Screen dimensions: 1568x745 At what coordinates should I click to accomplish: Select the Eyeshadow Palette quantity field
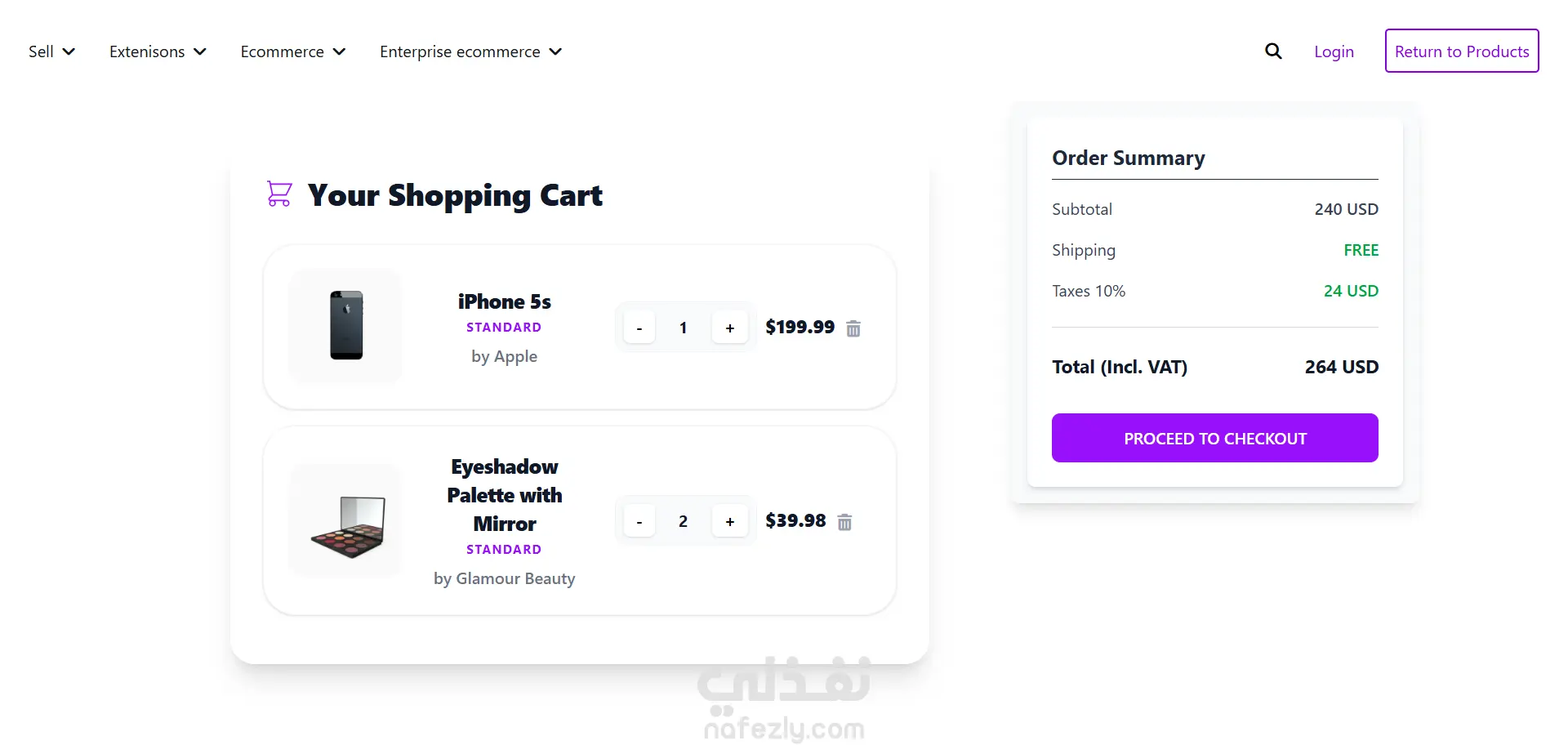coord(684,522)
